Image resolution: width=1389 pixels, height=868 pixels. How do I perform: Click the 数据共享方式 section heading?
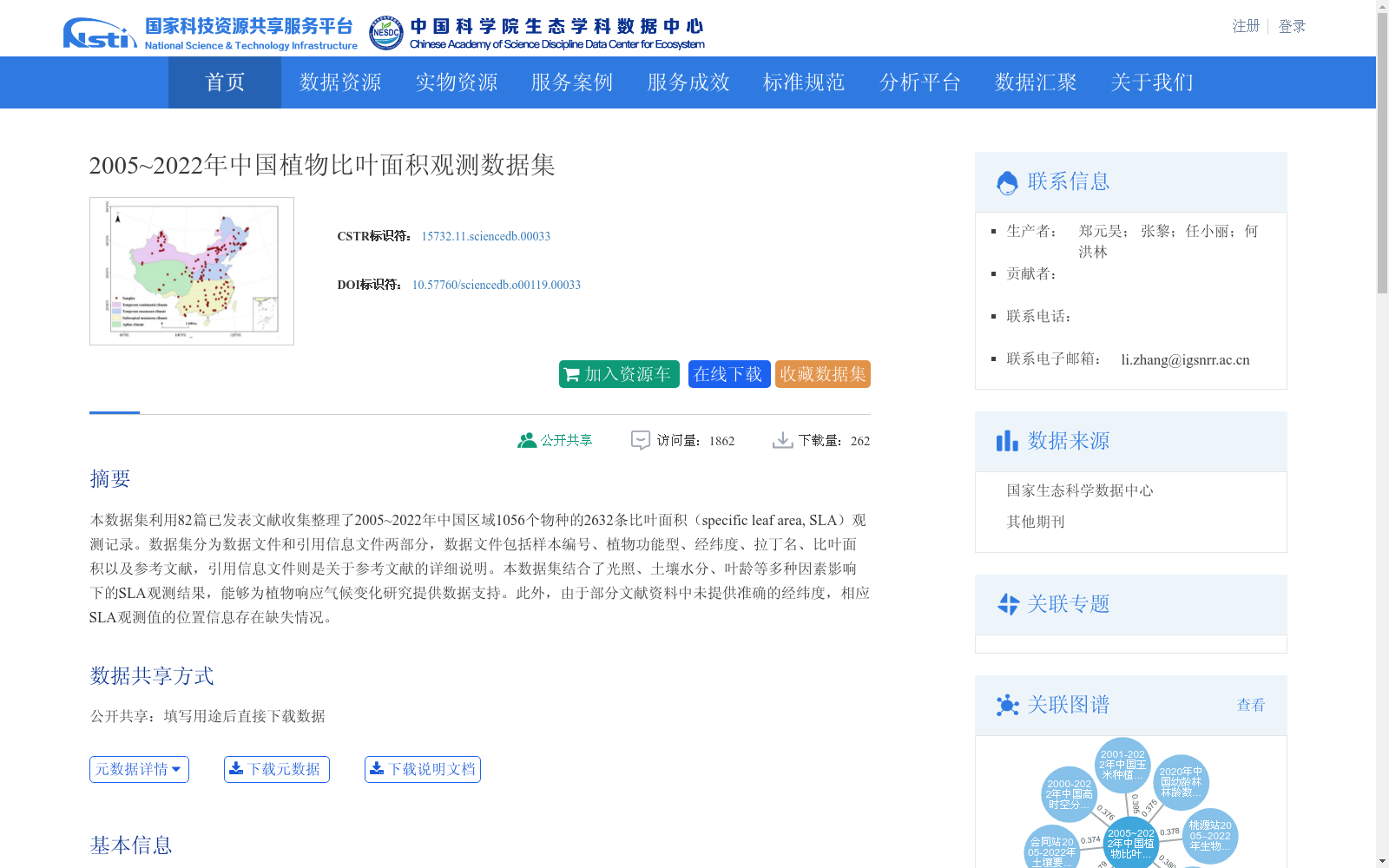(x=152, y=676)
